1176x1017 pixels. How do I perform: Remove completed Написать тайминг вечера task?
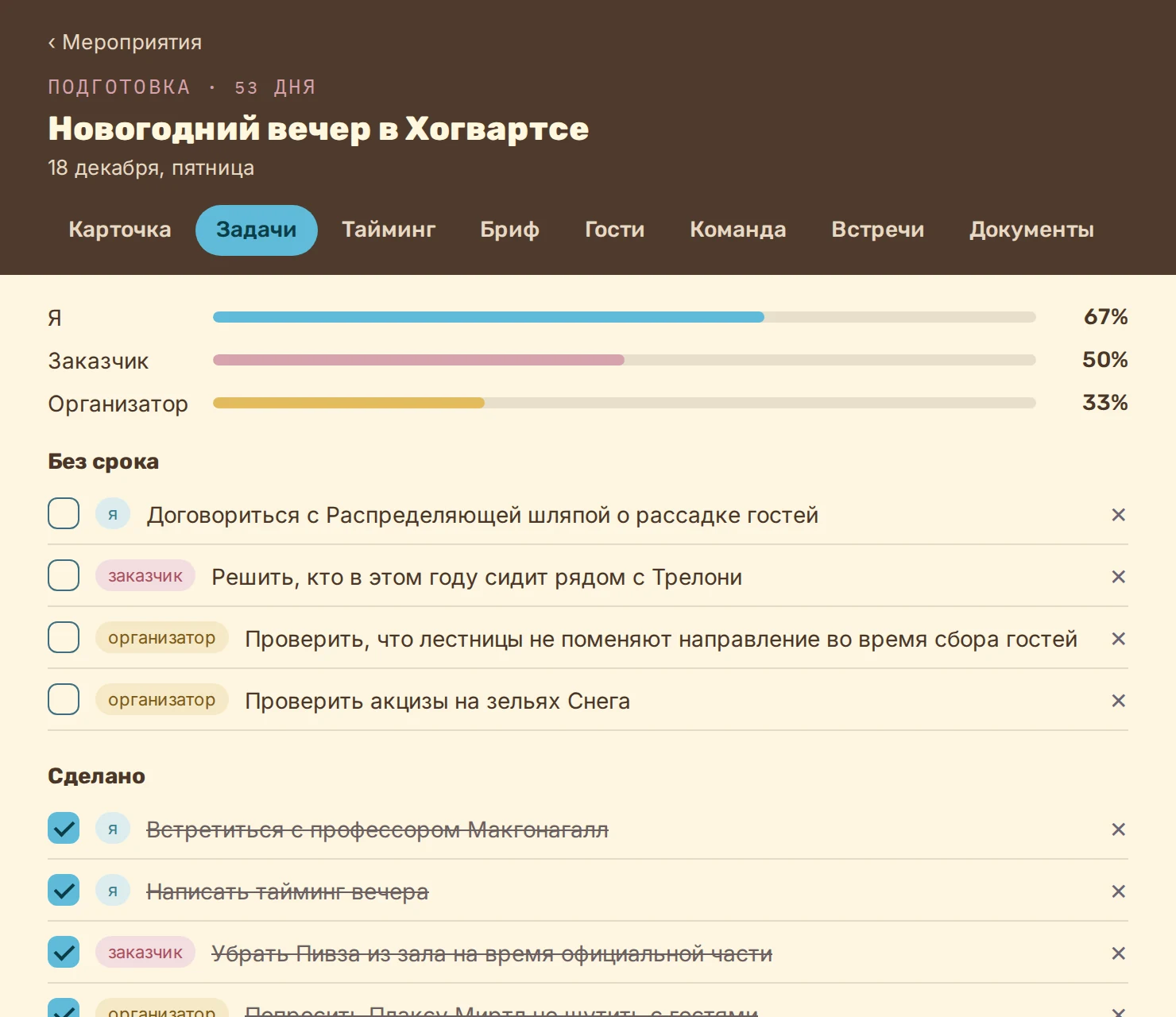point(1118,891)
